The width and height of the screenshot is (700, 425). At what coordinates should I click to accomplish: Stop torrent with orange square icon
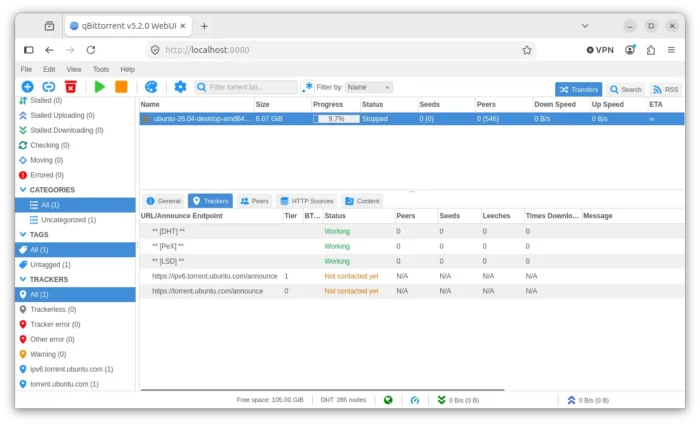121,87
